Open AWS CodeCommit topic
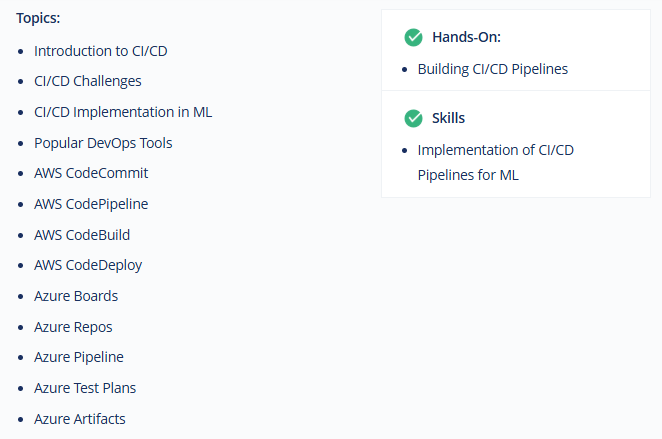Viewport: 662px width, 439px height. tap(91, 173)
